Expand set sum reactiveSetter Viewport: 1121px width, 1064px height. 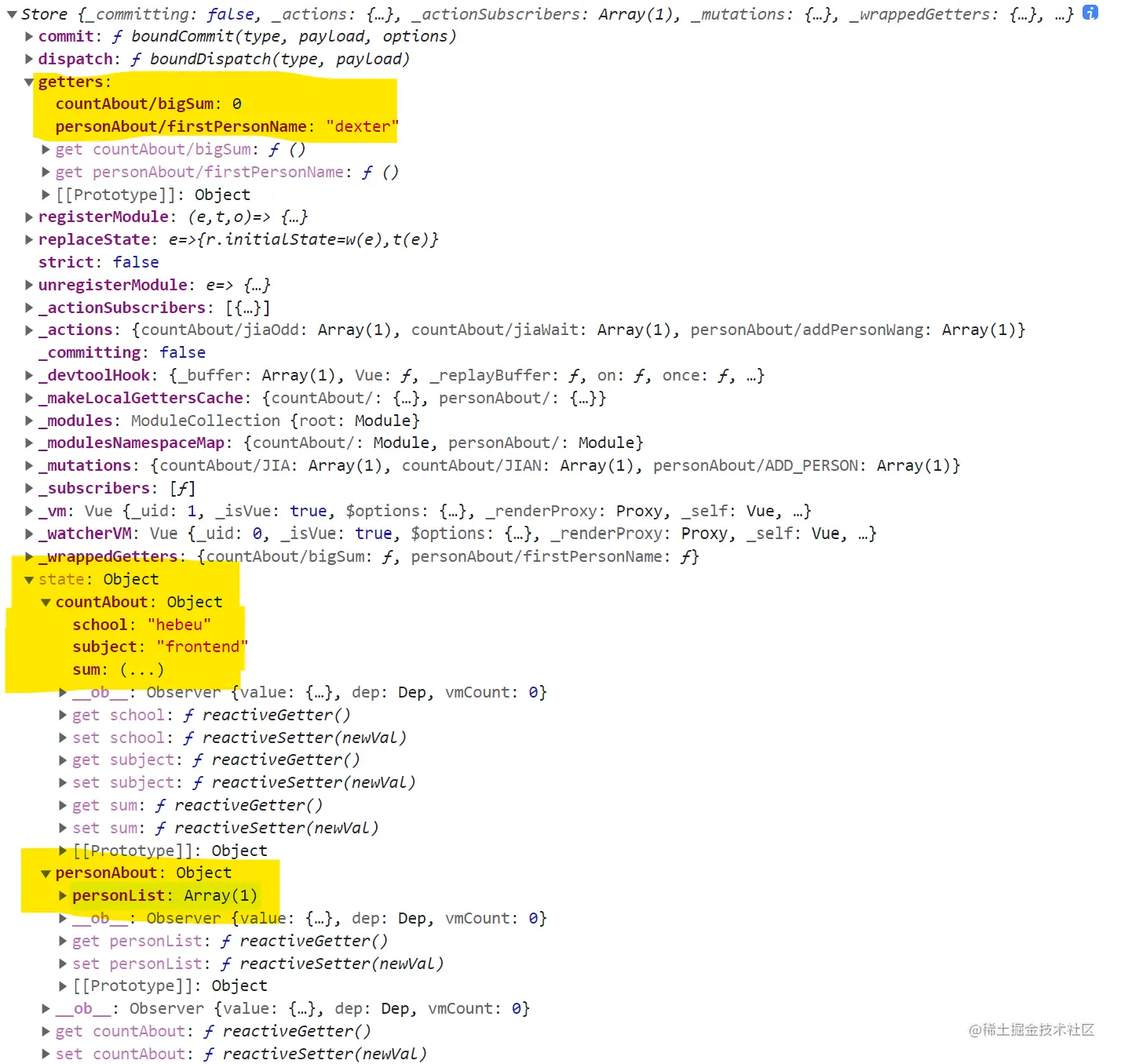(x=64, y=828)
